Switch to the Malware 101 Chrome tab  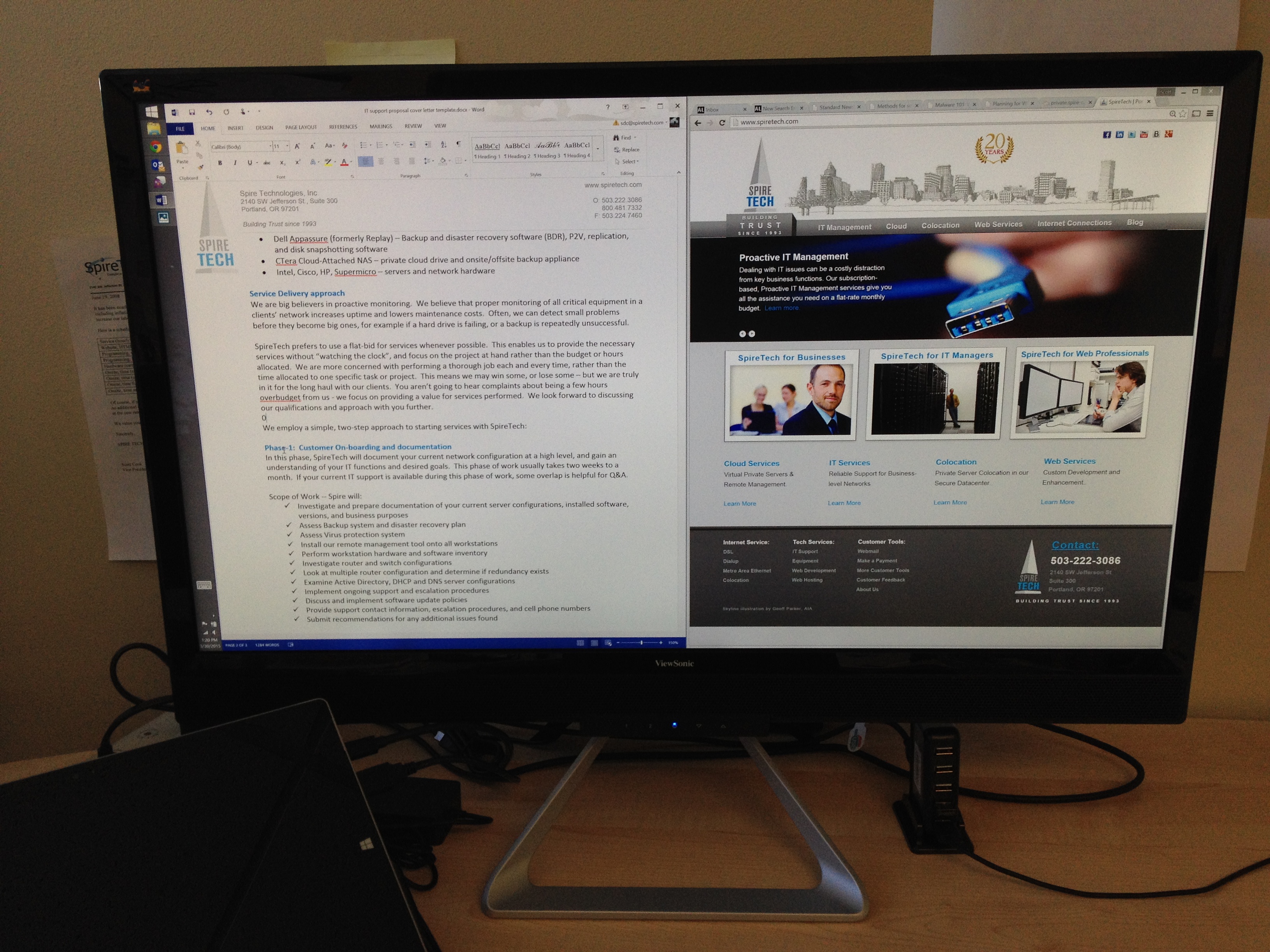pyautogui.click(x=950, y=105)
